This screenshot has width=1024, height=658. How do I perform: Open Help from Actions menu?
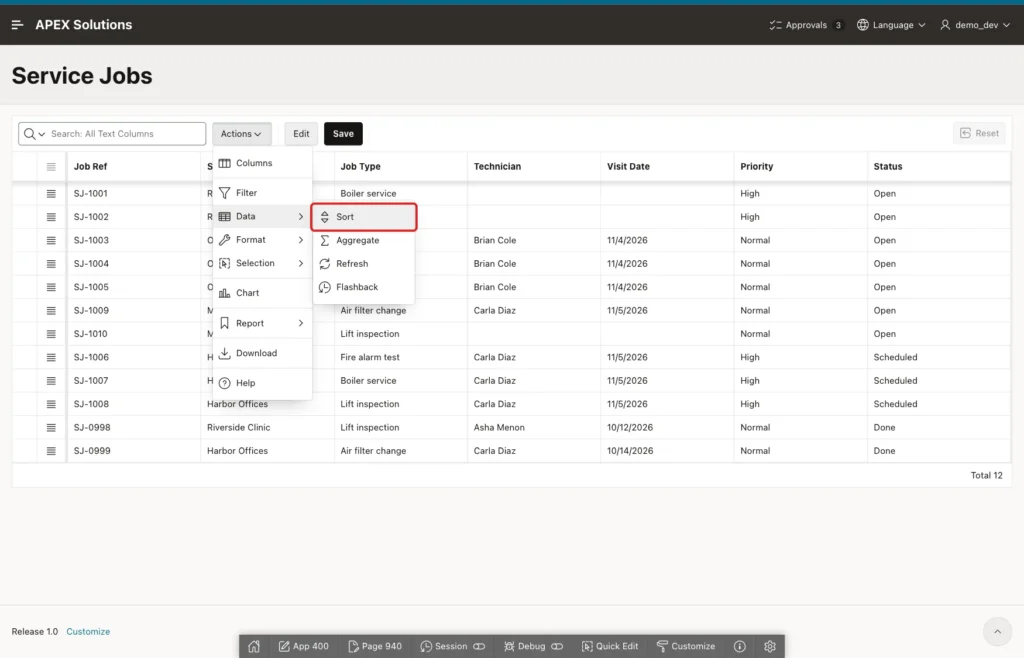[262, 383]
